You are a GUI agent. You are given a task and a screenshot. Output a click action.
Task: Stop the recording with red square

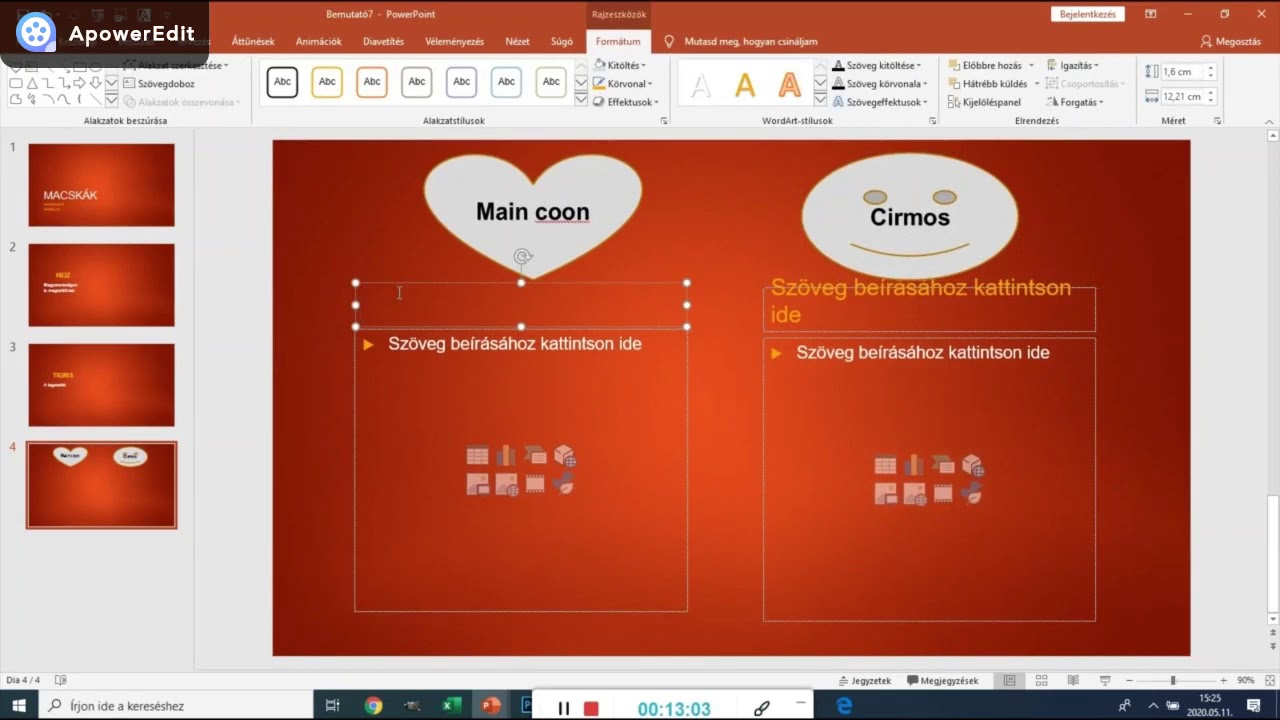pyautogui.click(x=591, y=708)
